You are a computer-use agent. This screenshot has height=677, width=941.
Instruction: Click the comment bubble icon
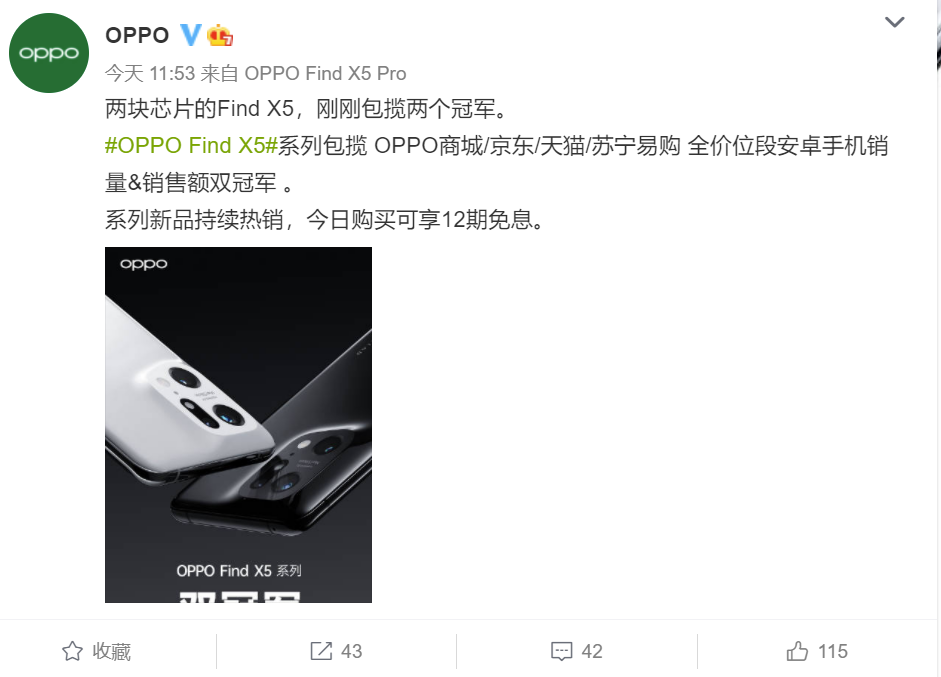562,651
